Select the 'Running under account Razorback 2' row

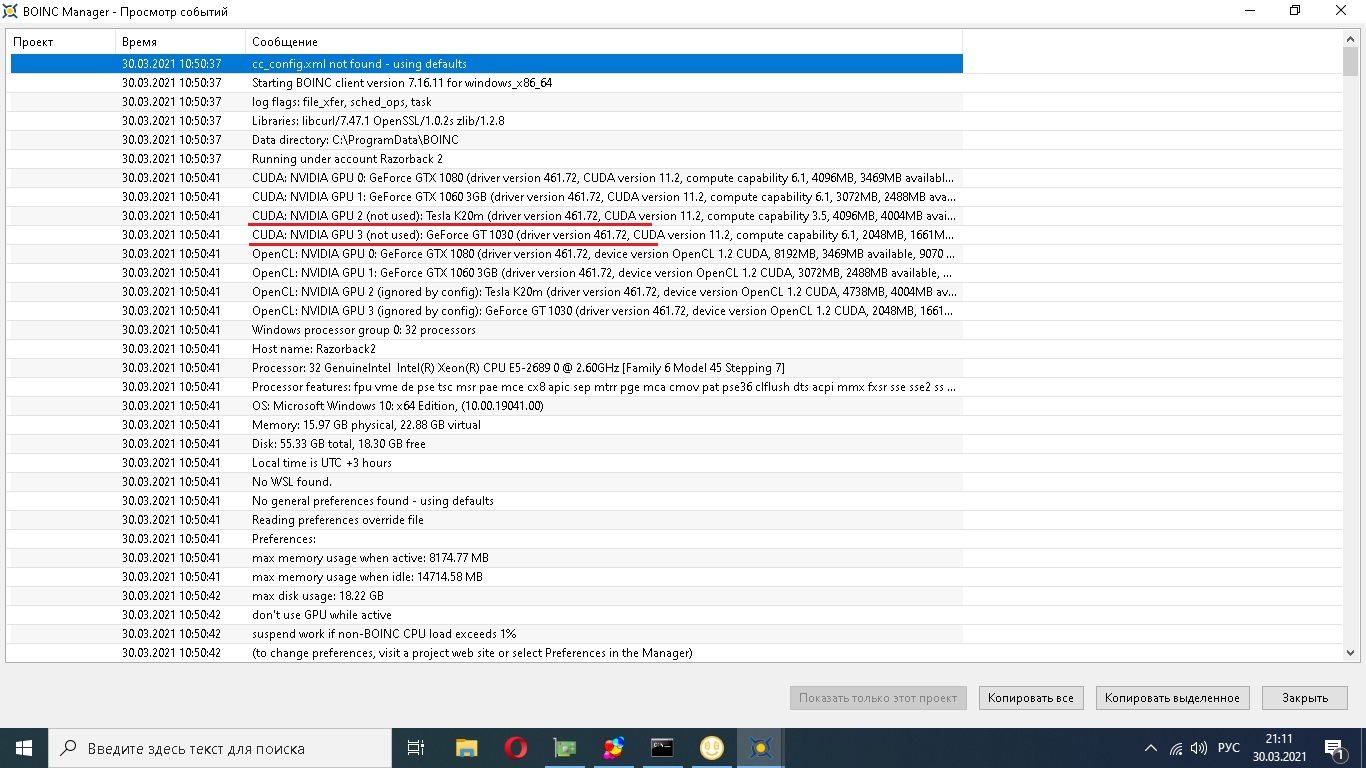(x=486, y=159)
